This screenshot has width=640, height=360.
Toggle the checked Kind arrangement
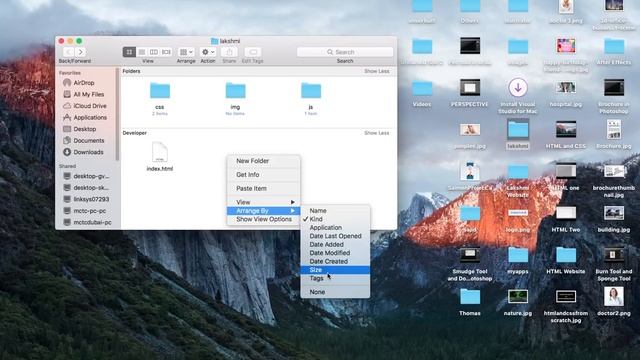click(335, 219)
